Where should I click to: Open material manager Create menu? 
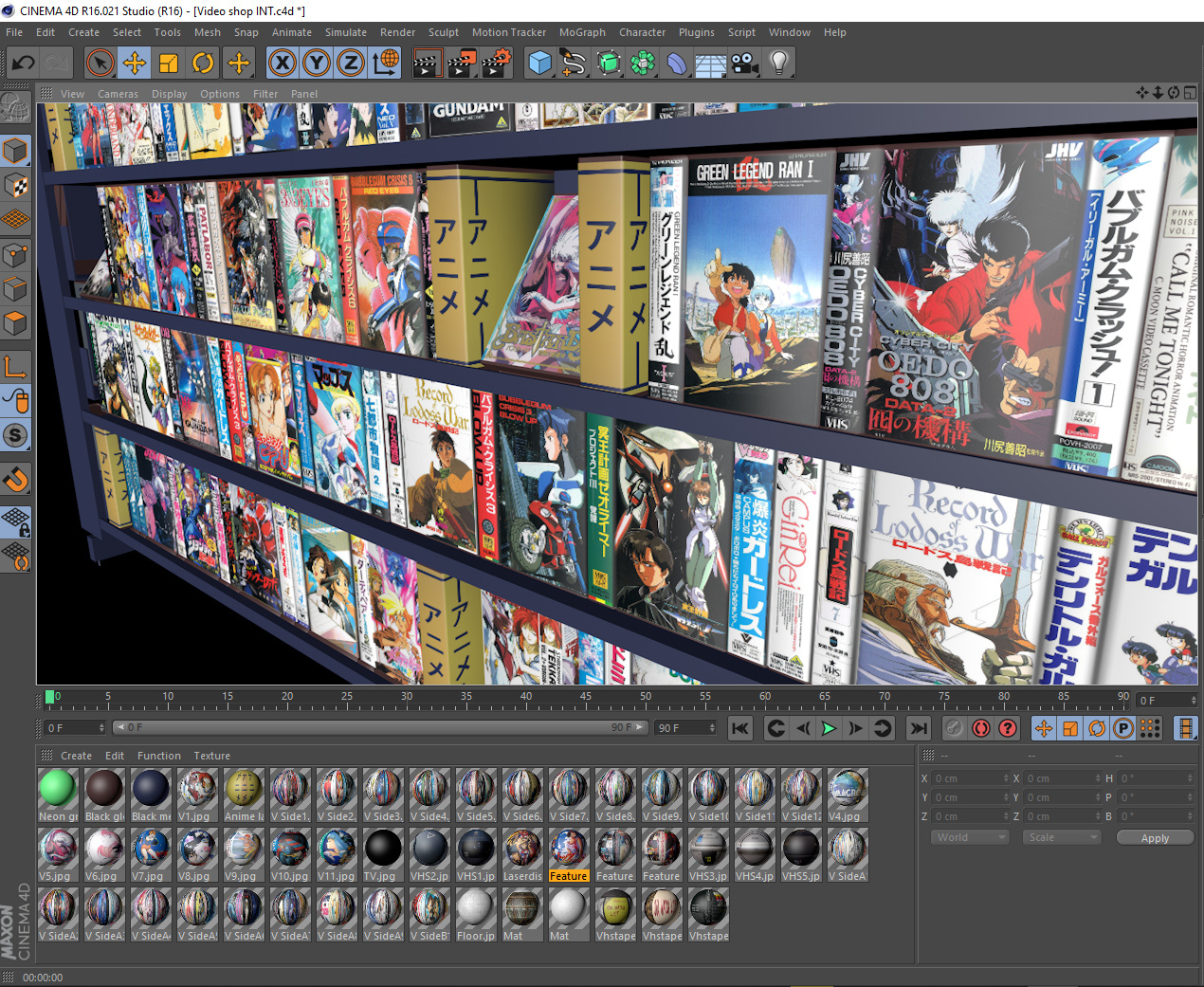[76, 756]
